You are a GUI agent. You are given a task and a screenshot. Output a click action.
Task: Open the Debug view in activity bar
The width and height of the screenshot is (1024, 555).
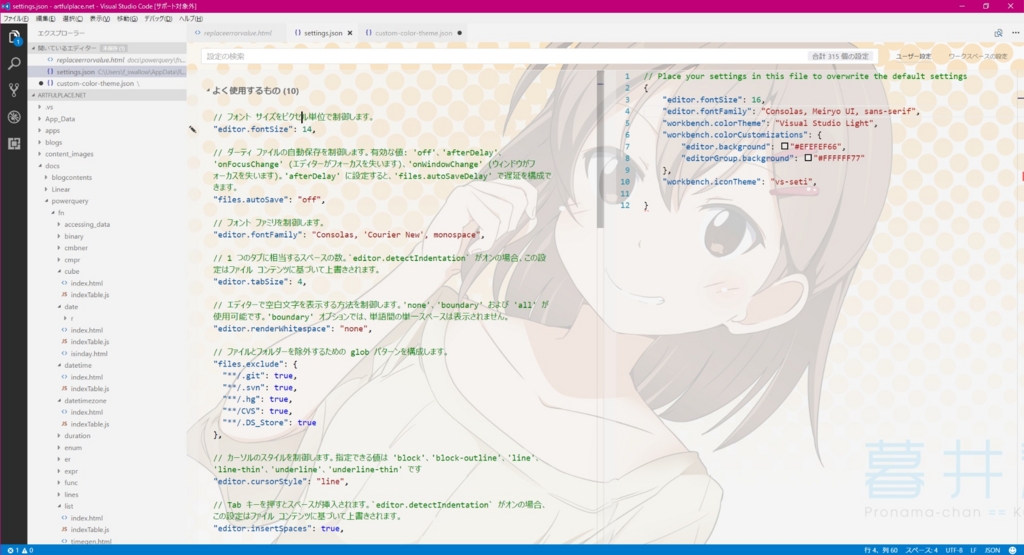coord(14,117)
